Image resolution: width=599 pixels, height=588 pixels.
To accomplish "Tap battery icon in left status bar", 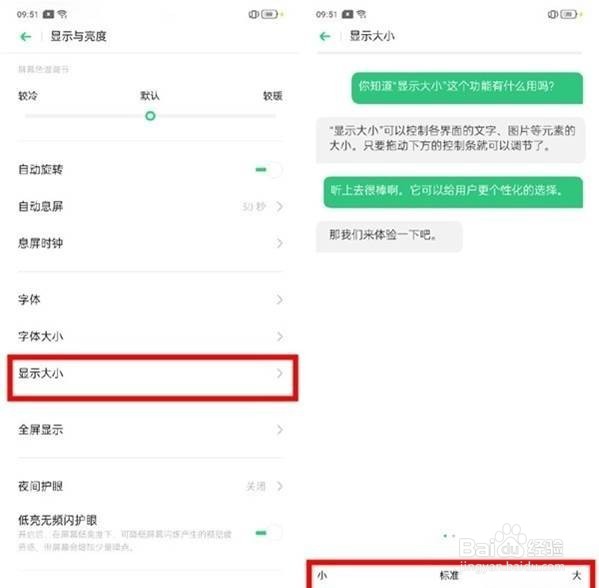I will pyautogui.click(x=269, y=14).
